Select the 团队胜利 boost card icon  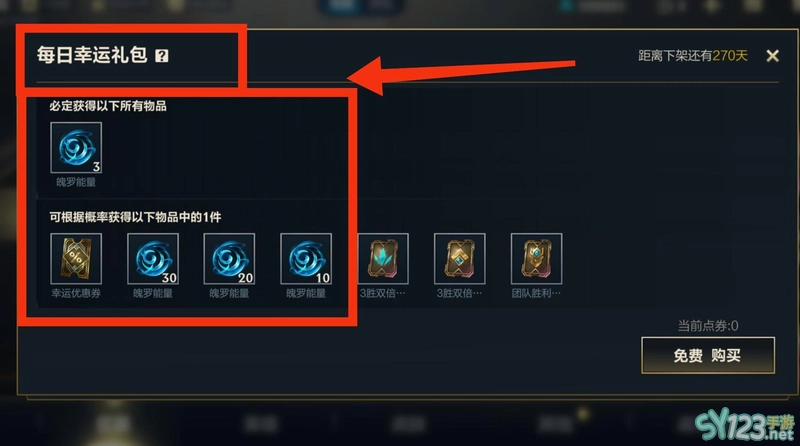point(536,259)
